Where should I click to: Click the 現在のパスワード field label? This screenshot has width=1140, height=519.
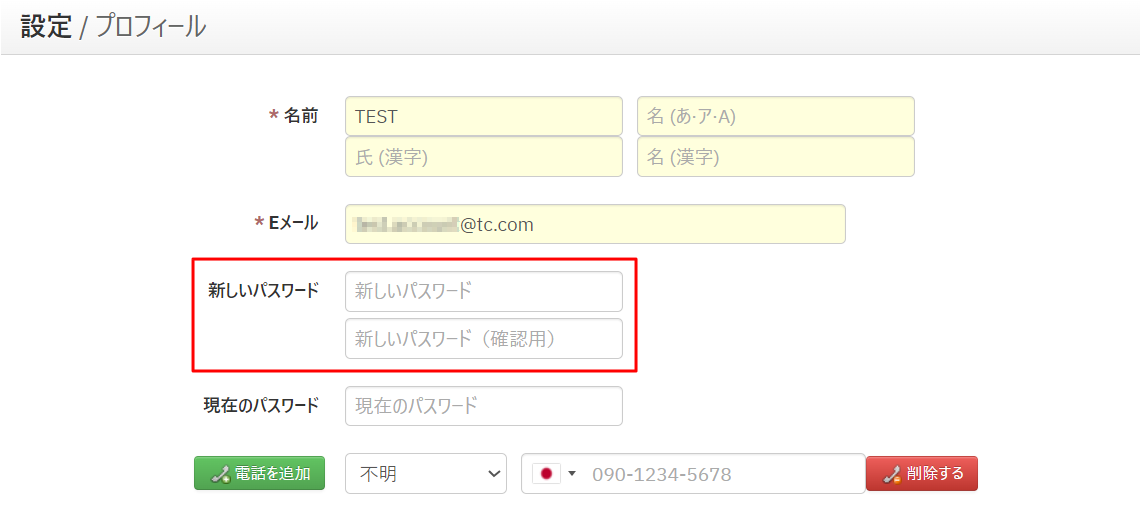point(261,405)
